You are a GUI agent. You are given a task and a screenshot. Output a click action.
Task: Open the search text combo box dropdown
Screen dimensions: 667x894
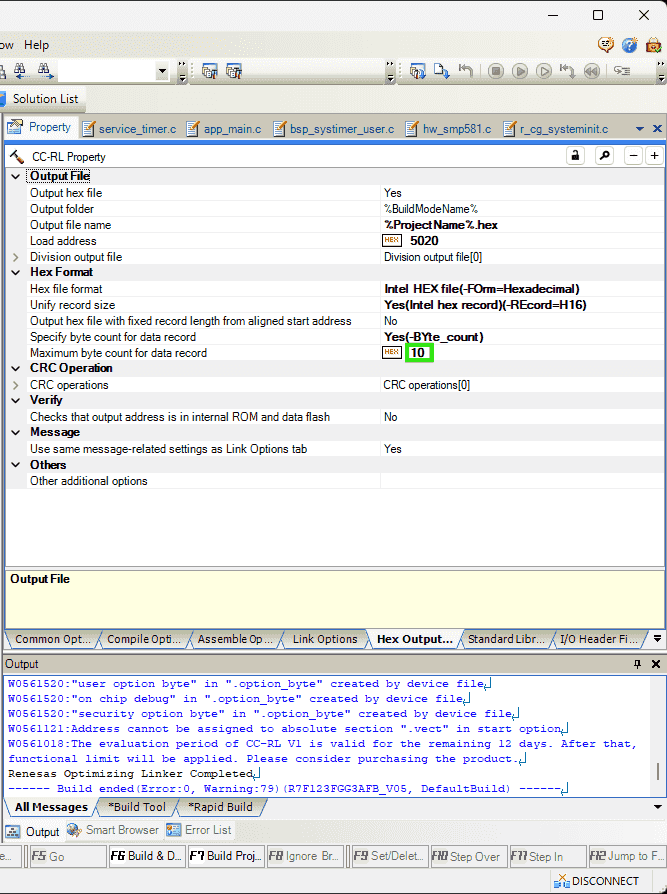163,71
